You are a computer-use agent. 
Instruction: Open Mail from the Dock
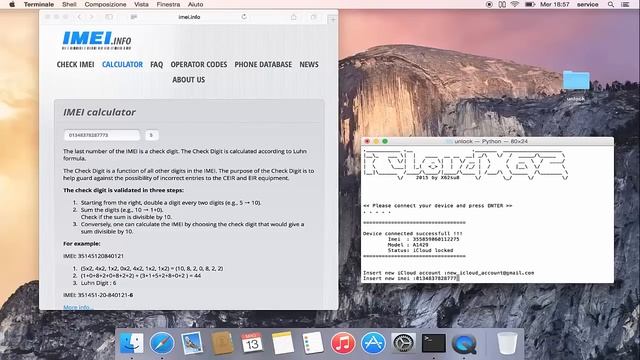tap(191, 343)
